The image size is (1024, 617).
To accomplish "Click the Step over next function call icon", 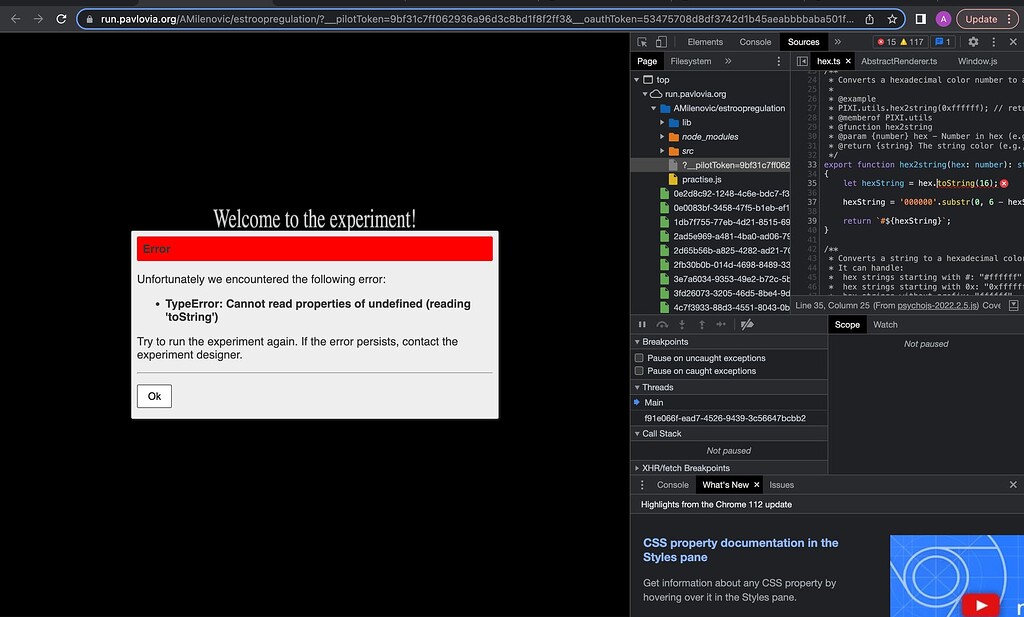I will 662,324.
